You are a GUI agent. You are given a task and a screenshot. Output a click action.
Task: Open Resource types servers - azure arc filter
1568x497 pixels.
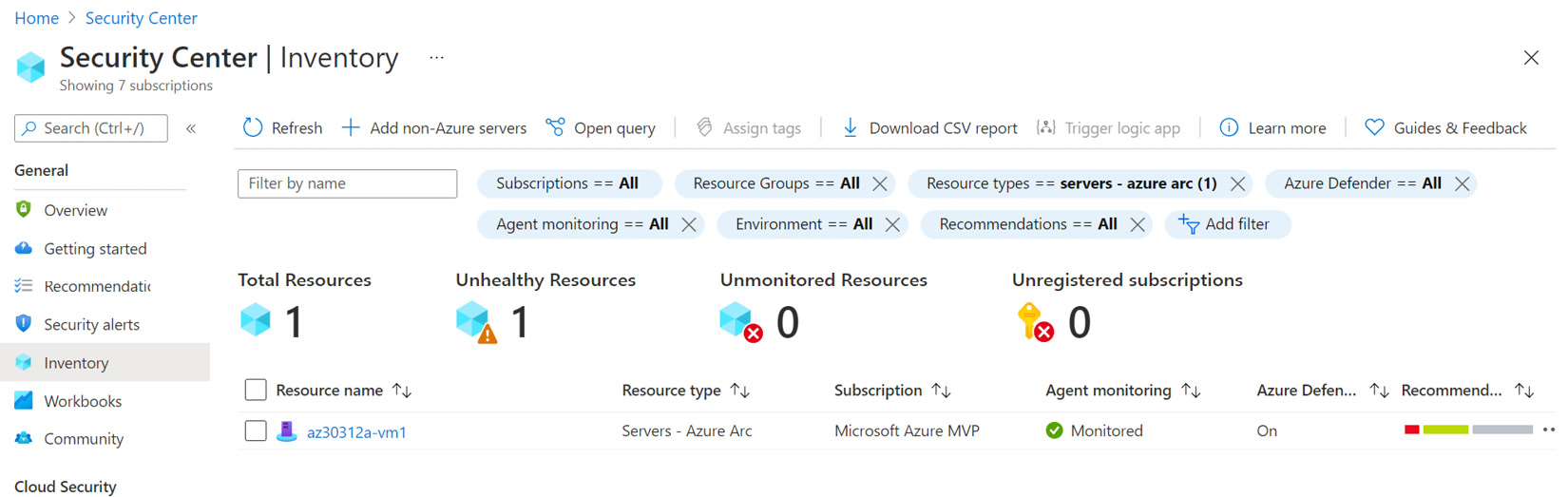[x=1071, y=183]
